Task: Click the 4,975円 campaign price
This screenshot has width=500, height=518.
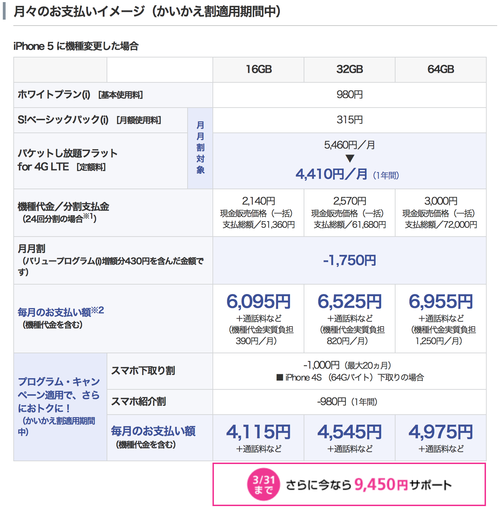Action: (441, 432)
